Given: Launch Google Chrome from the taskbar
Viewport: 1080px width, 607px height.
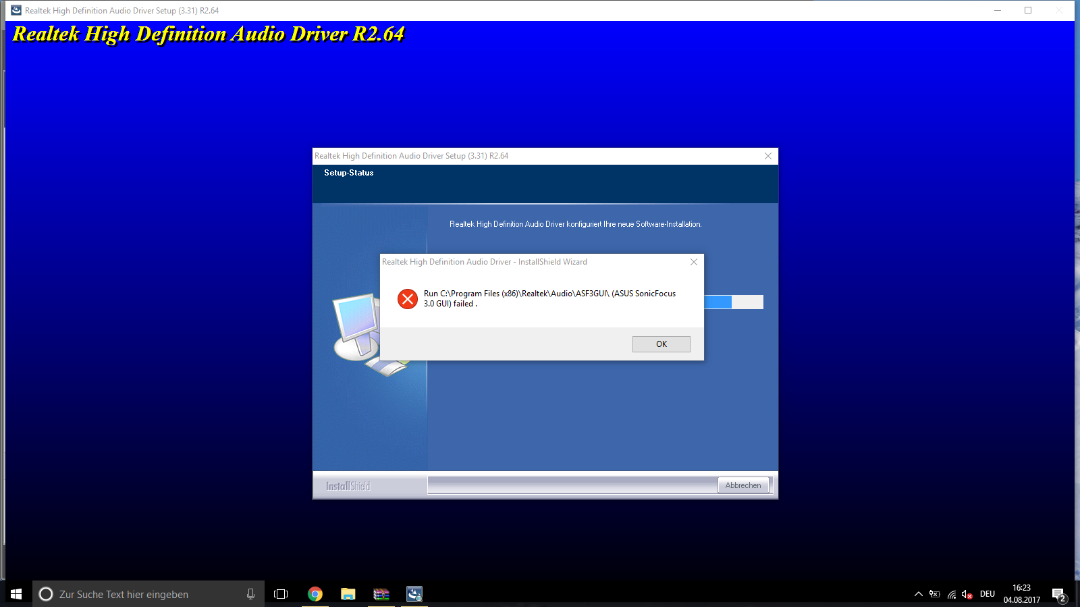Looking at the screenshot, I should pyautogui.click(x=315, y=594).
